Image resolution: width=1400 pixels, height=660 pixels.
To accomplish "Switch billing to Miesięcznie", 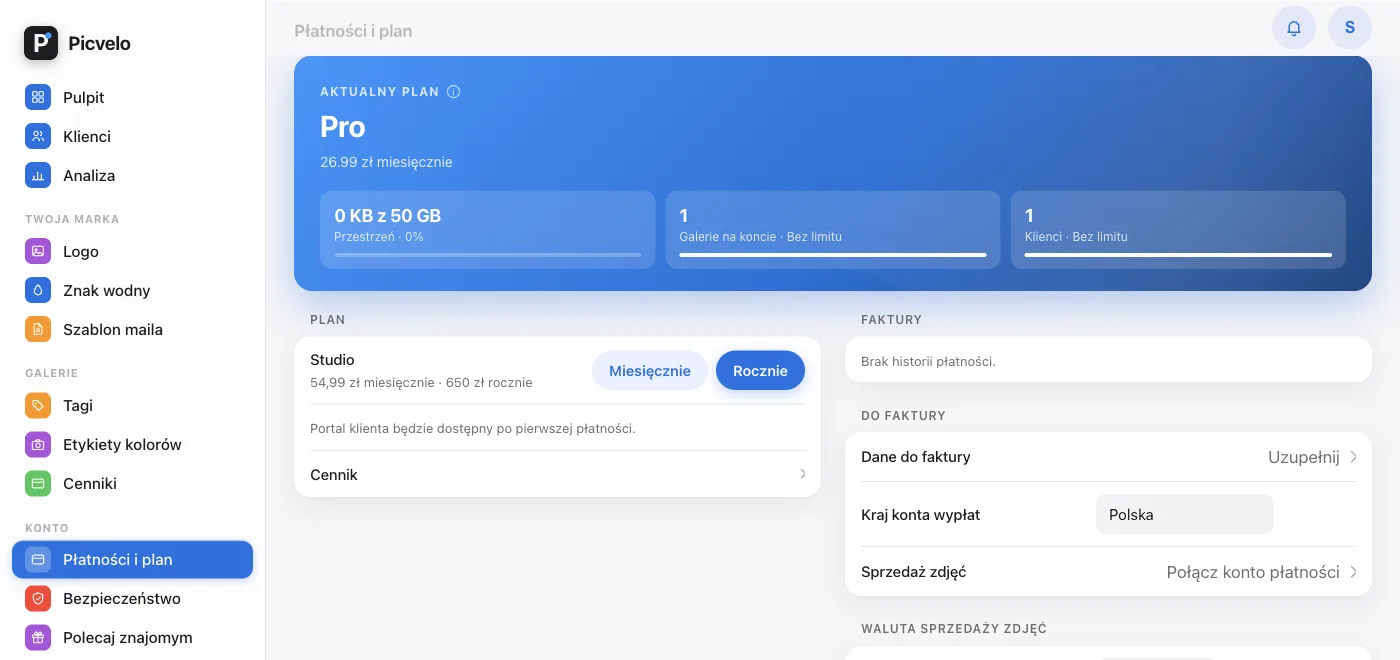I will pyautogui.click(x=650, y=371).
